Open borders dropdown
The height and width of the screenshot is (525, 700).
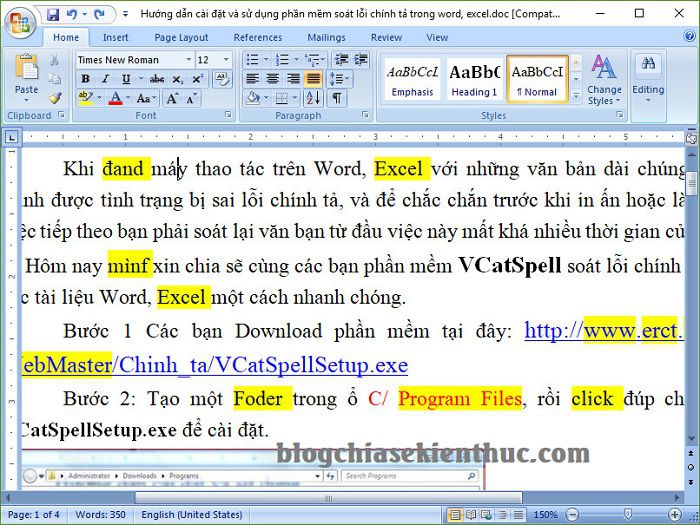(294, 98)
